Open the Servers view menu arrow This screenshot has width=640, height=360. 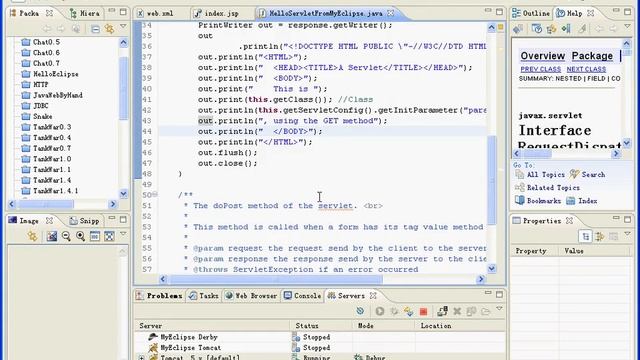[500, 309]
